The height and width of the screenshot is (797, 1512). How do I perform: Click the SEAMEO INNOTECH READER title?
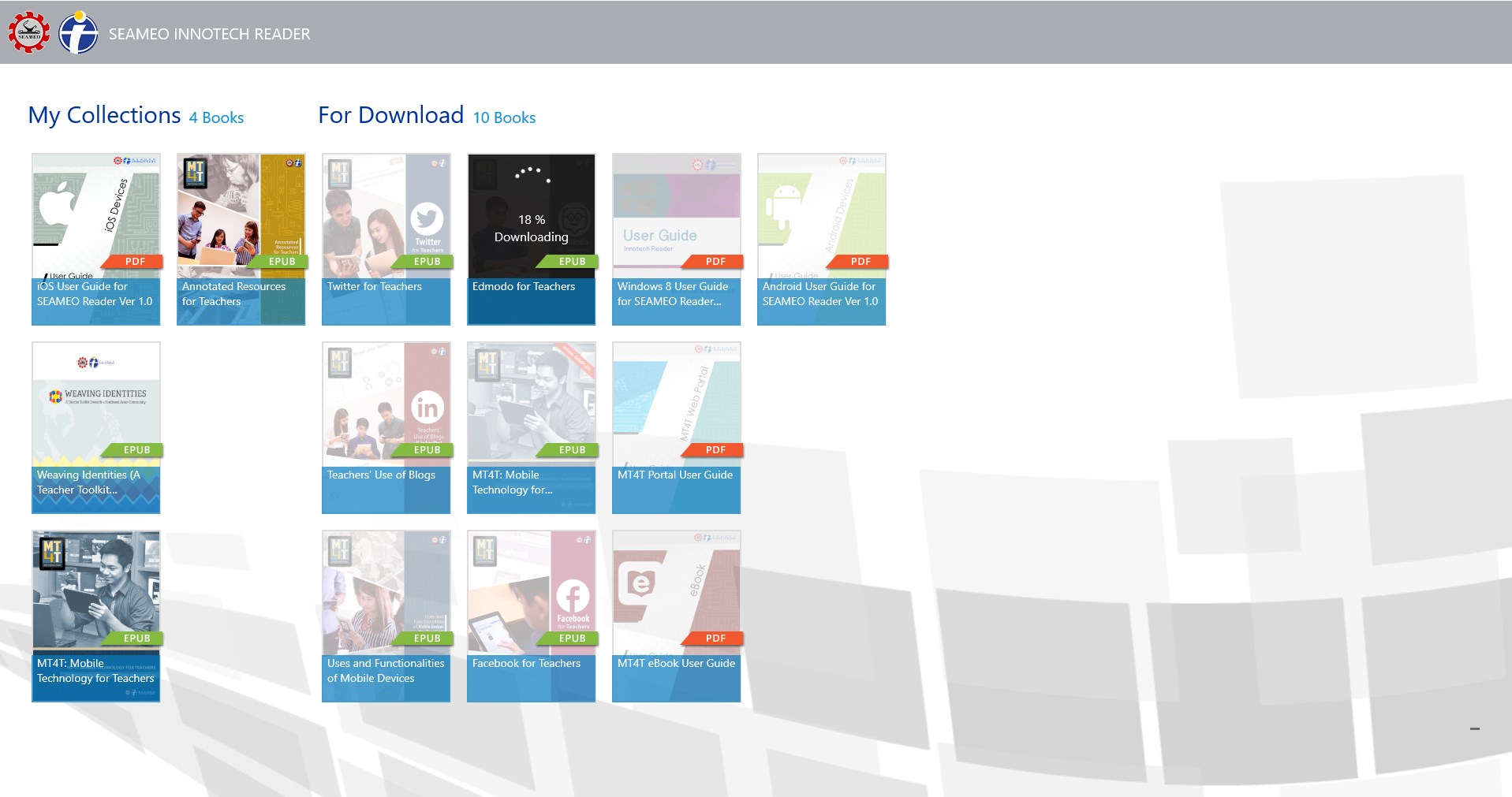pyautogui.click(x=209, y=34)
